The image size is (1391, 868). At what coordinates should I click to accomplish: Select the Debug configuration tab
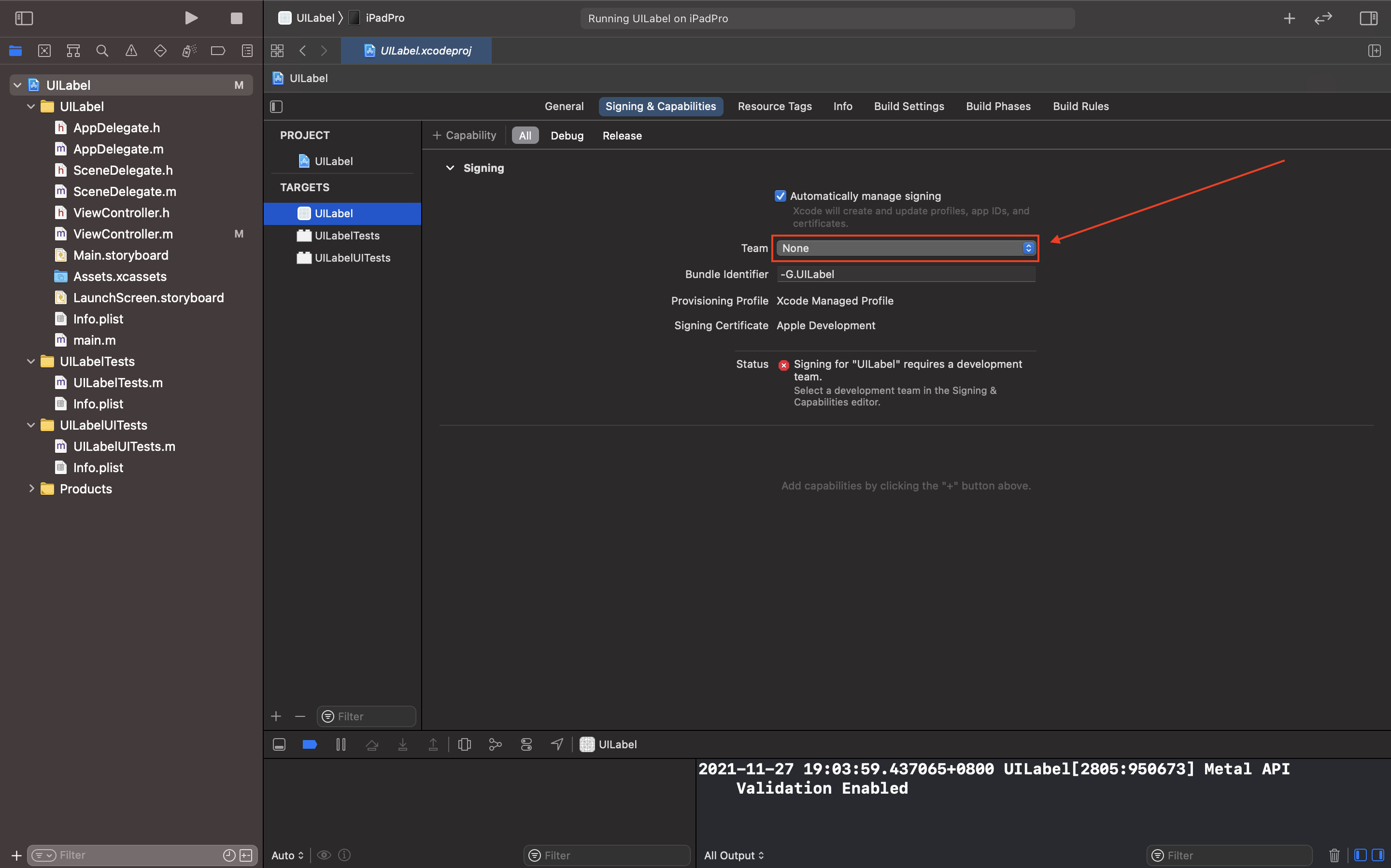[566, 136]
